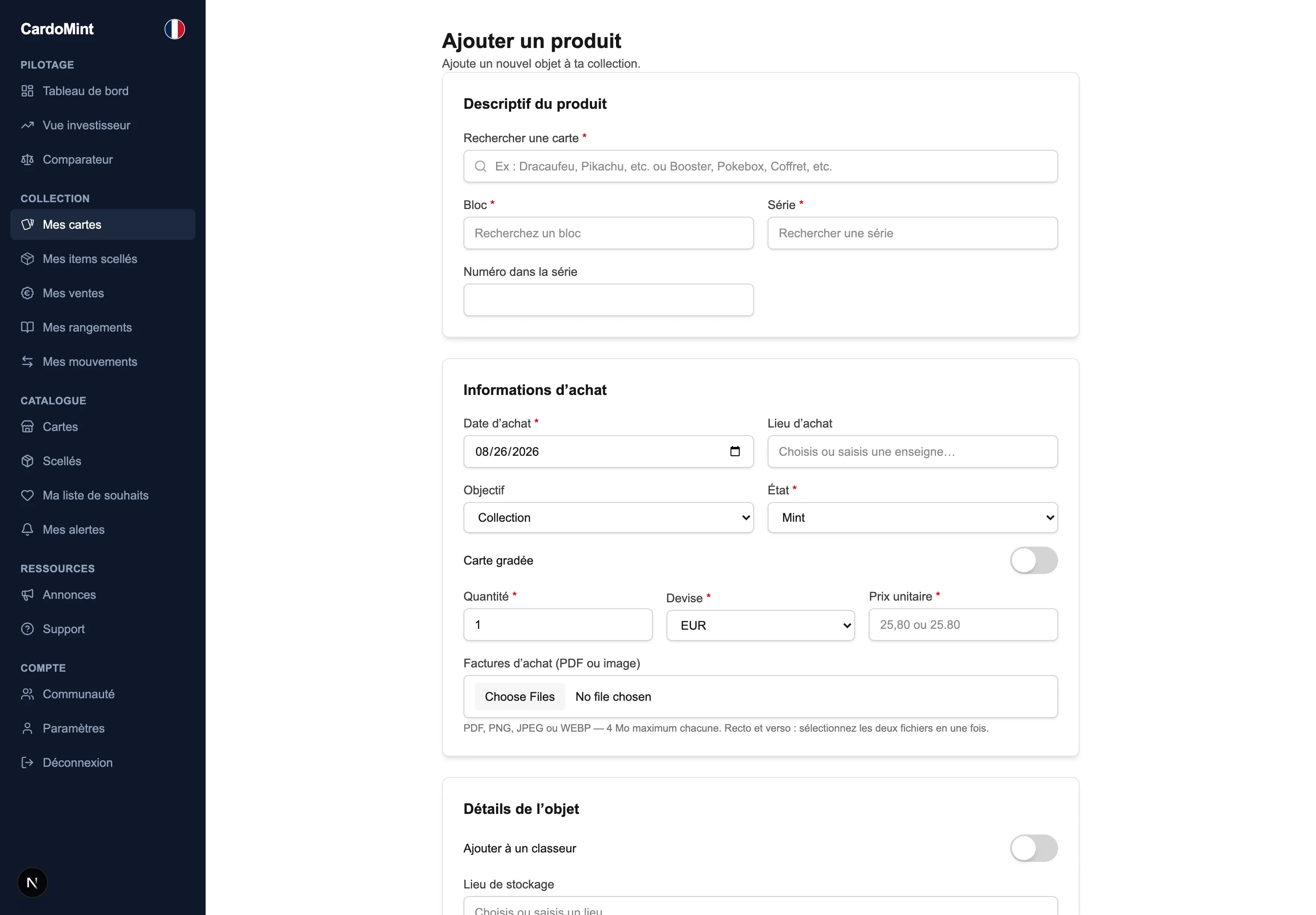Go to Scellés in the catalogue menu
The width and height of the screenshot is (1316, 915).
(102, 461)
